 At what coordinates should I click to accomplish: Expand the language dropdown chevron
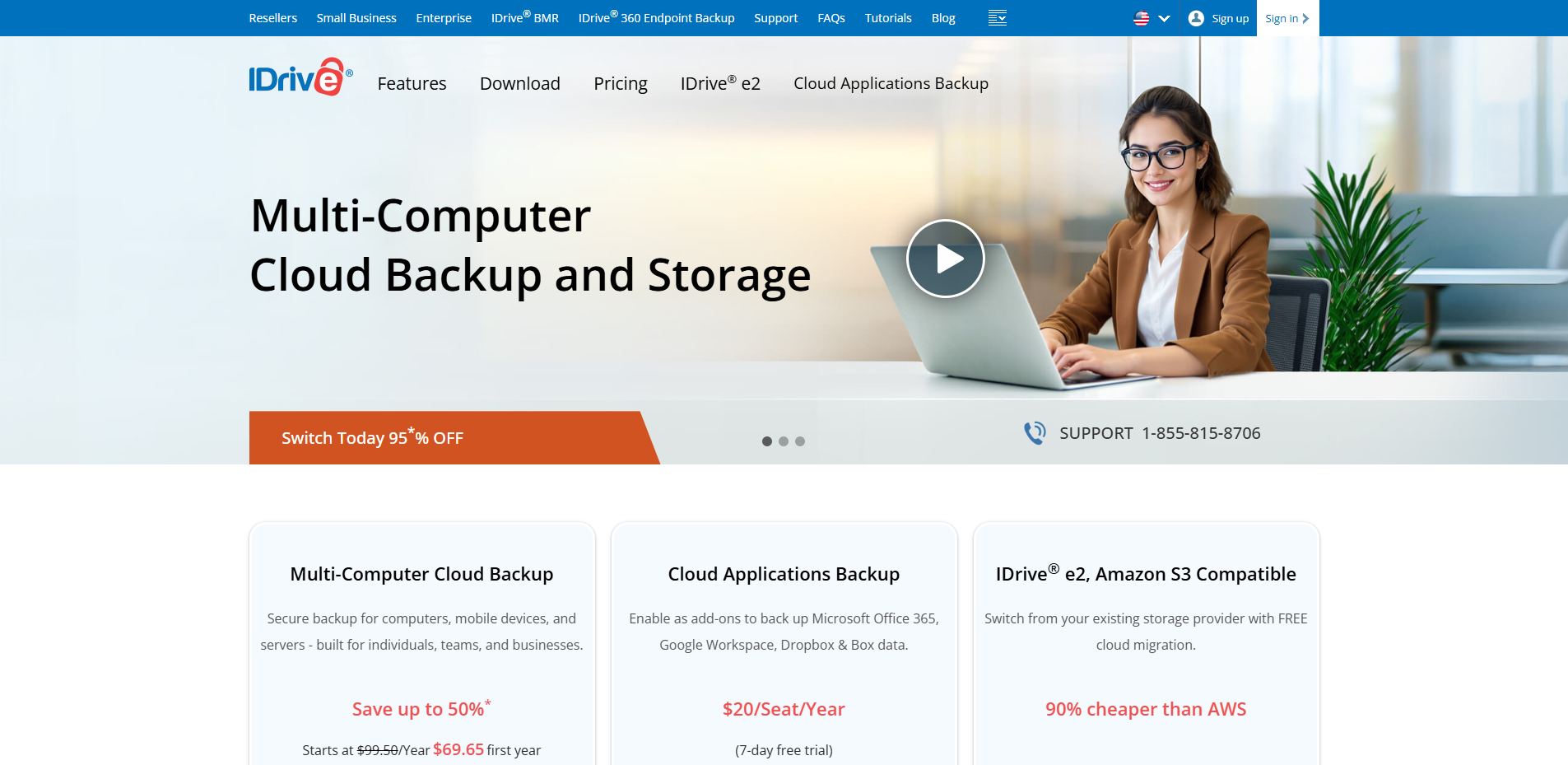pos(1164,18)
